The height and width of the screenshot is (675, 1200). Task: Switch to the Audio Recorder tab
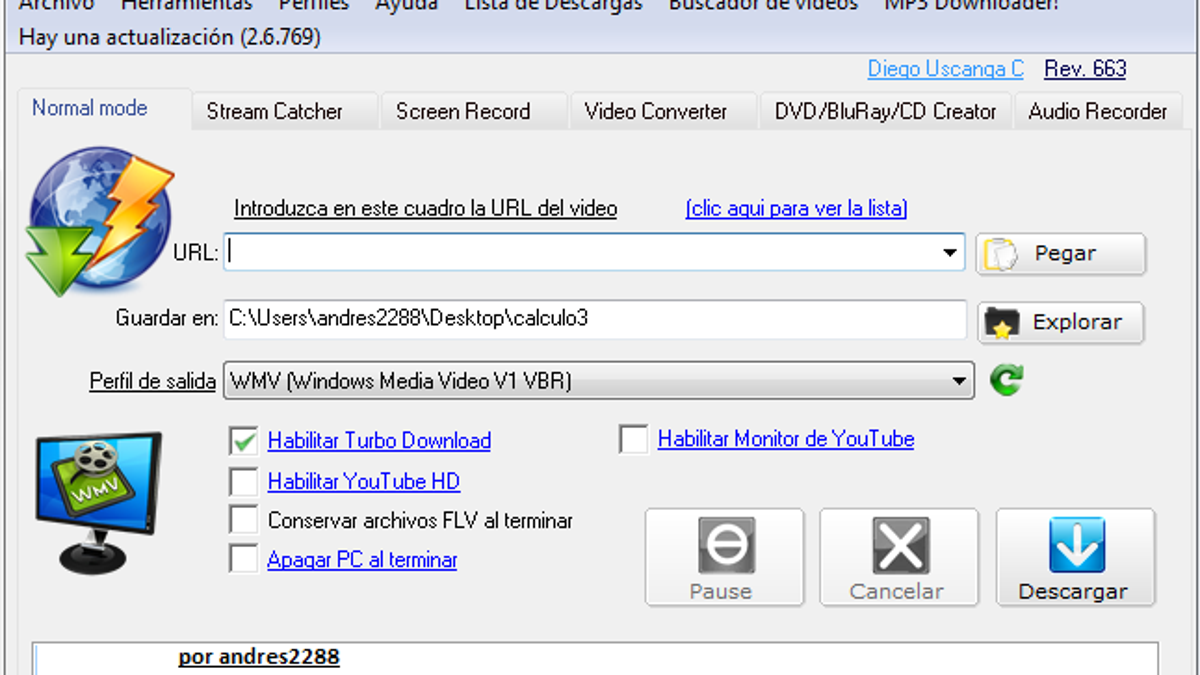click(x=1098, y=112)
